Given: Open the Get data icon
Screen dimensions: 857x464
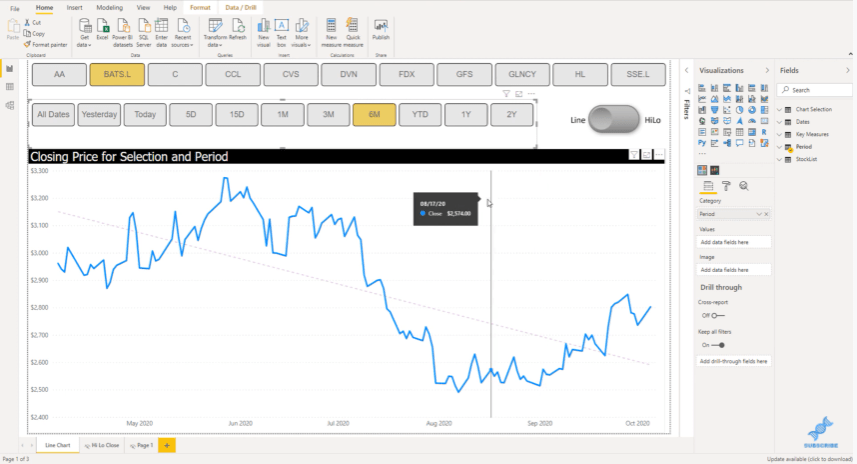Looking at the screenshot, I should (x=85, y=26).
